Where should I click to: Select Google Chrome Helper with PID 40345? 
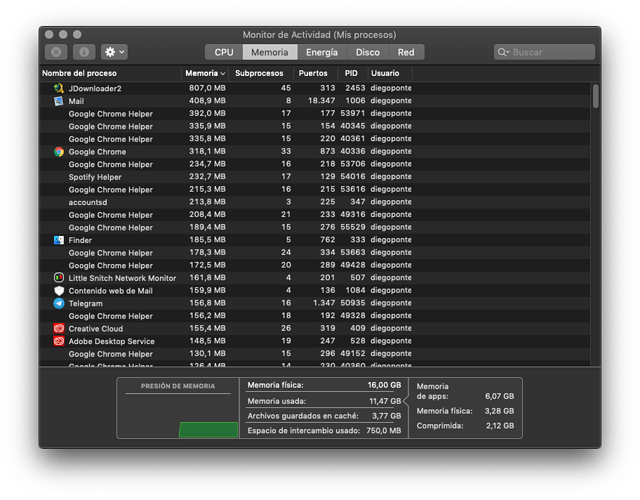315,126
